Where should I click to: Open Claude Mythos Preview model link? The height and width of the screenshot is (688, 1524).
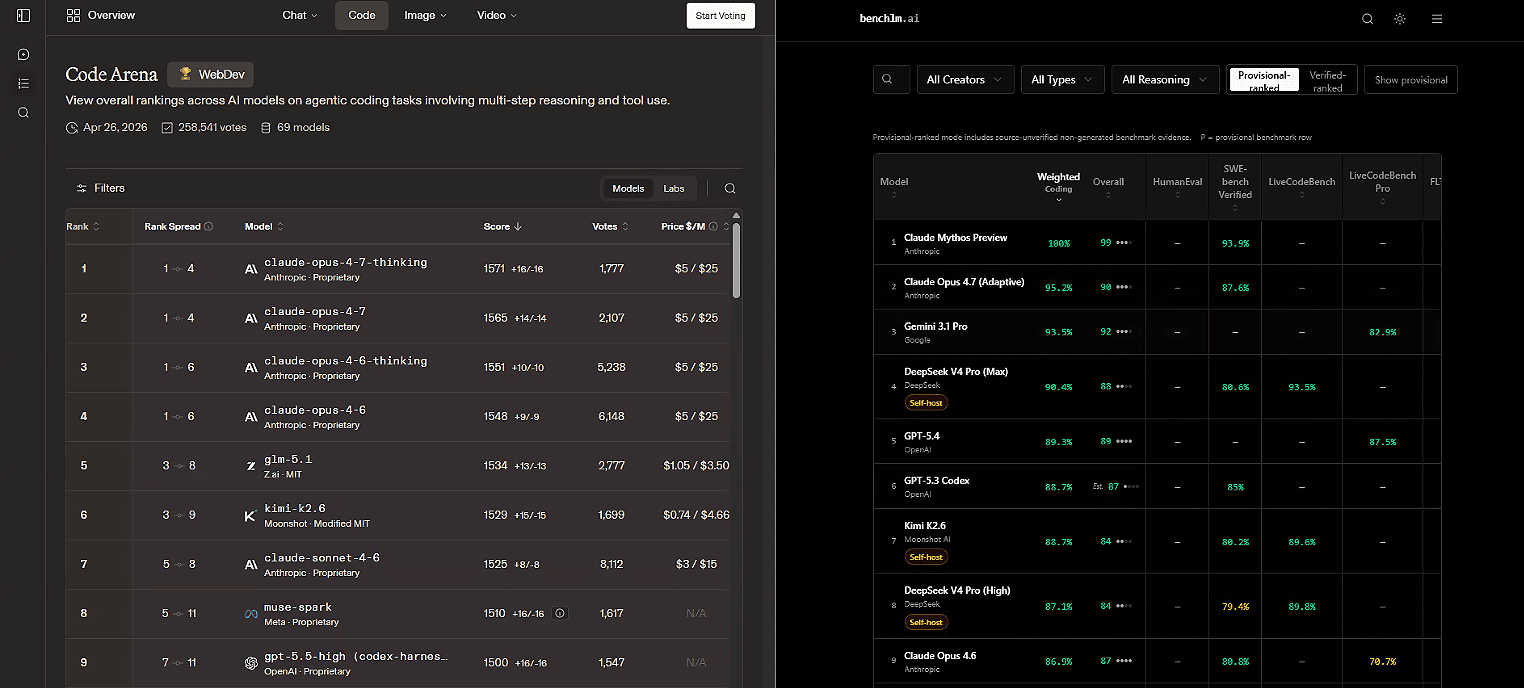[x=955, y=237]
